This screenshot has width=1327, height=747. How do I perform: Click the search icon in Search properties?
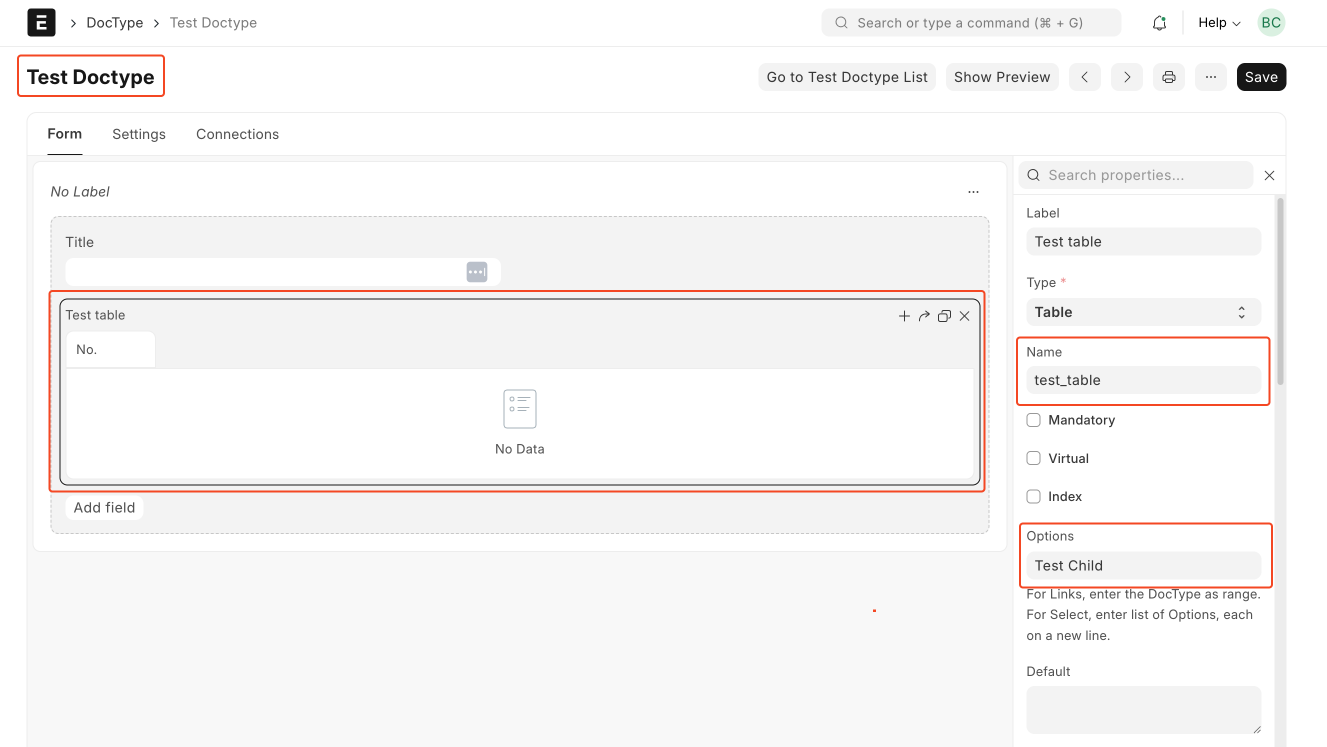tap(1034, 175)
